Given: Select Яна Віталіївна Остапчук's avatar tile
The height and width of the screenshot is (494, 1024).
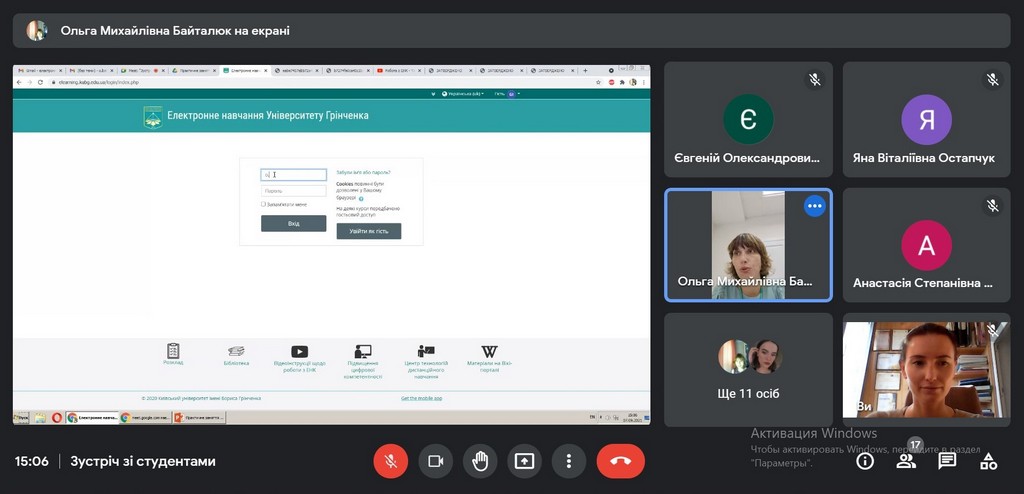Looking at the screenshot, I should [926, 120].
